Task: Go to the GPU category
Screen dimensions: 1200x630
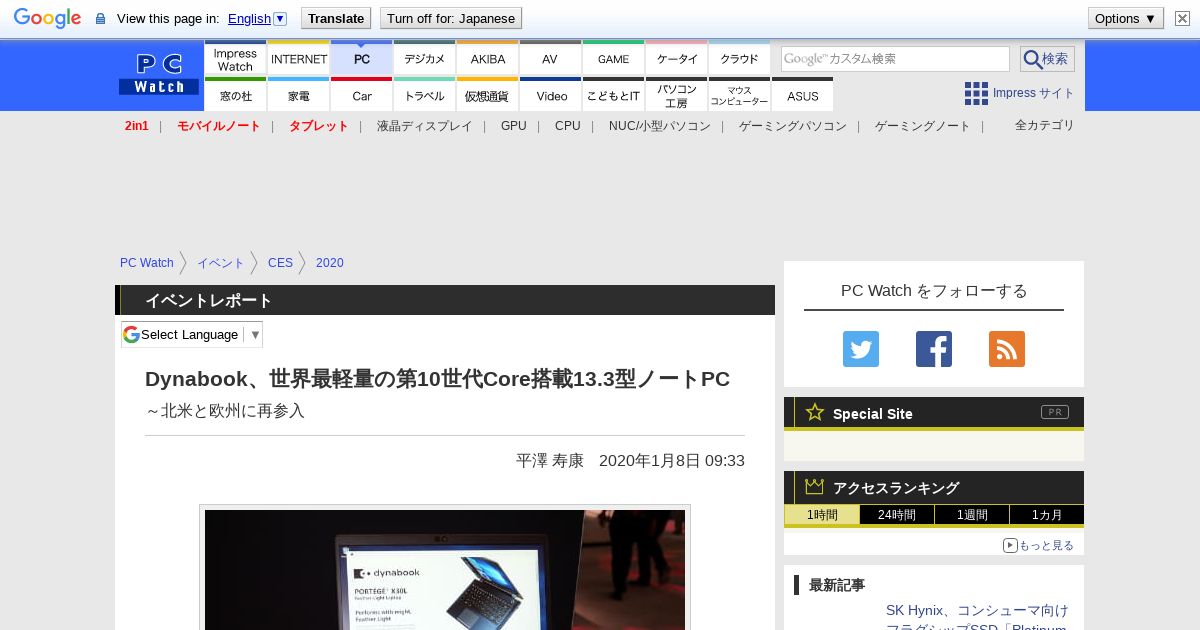Action: (514, 126)
